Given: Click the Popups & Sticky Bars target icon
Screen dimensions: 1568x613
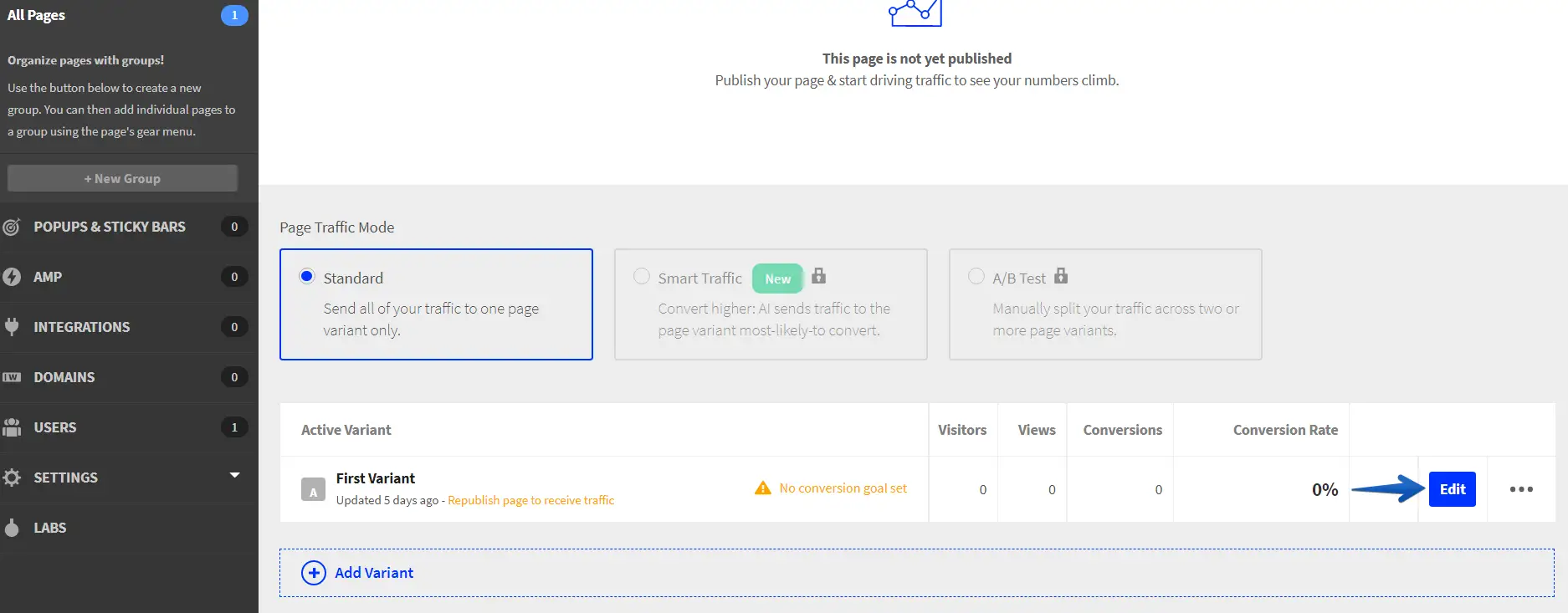Looking at the screenshot, I should 12,227.
